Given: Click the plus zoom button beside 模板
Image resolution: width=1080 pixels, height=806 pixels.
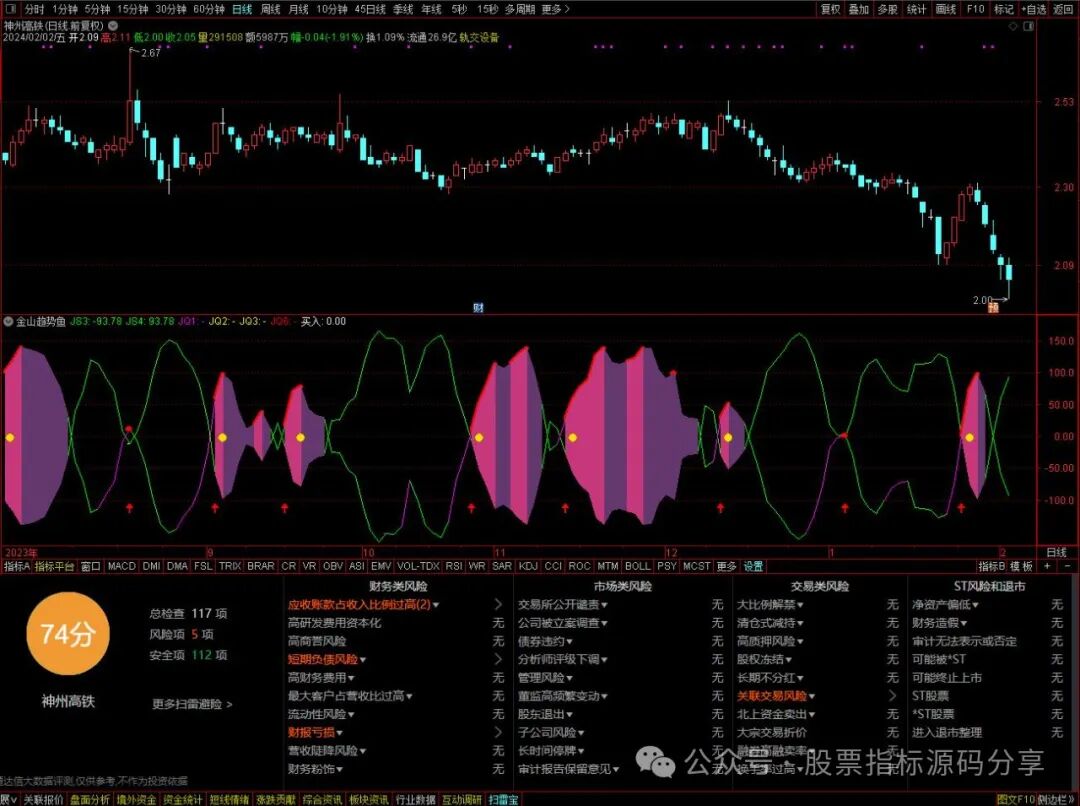Looking at the screenshot, I should (1048, 566).
